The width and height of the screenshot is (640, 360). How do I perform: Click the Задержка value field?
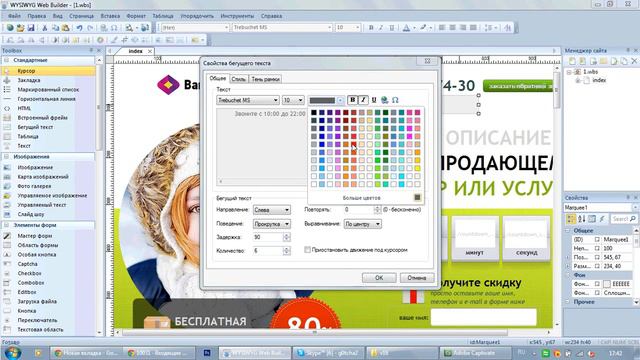pos(268,237)
